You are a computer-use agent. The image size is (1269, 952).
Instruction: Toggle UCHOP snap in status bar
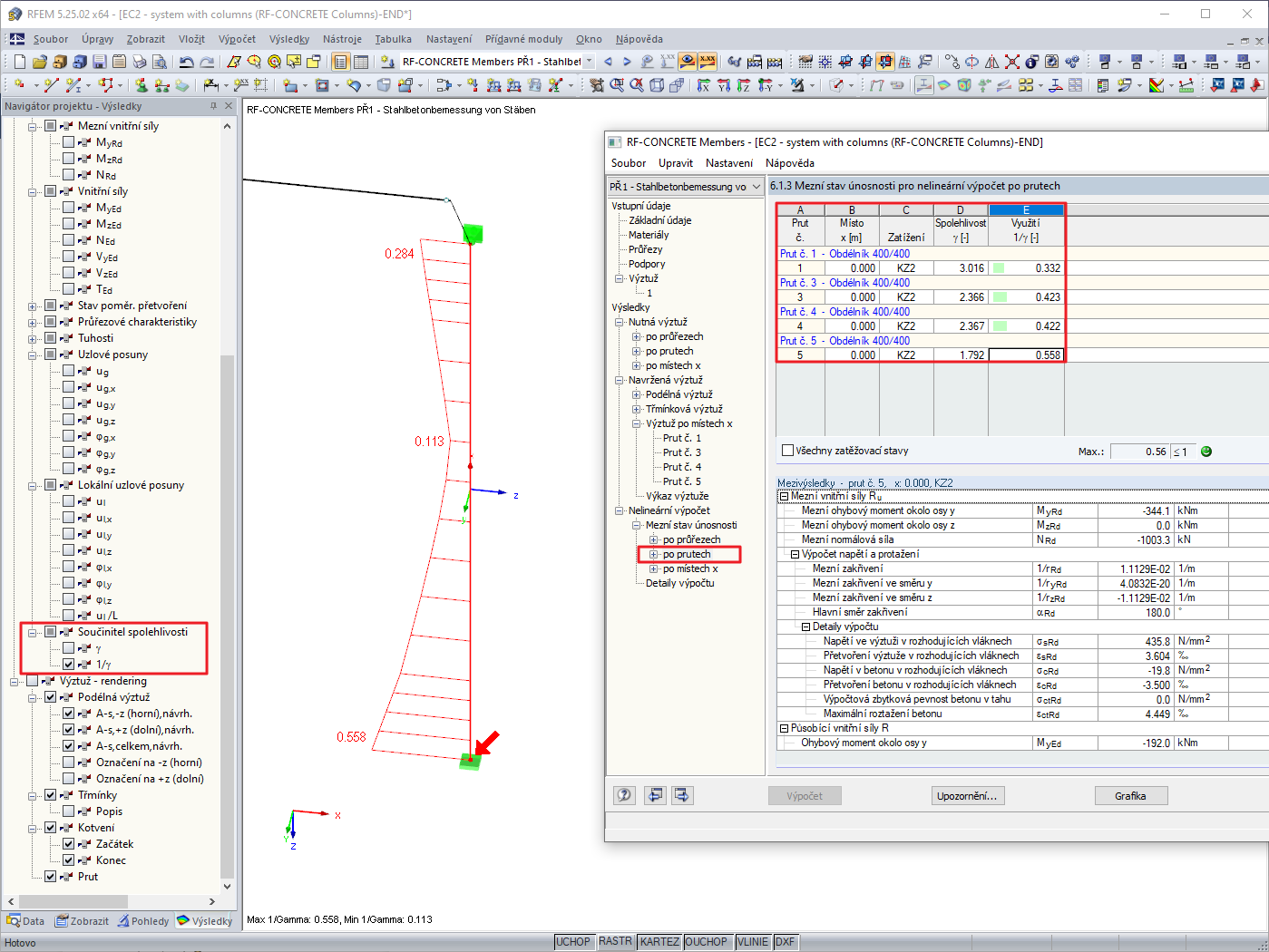click(573, 942)
